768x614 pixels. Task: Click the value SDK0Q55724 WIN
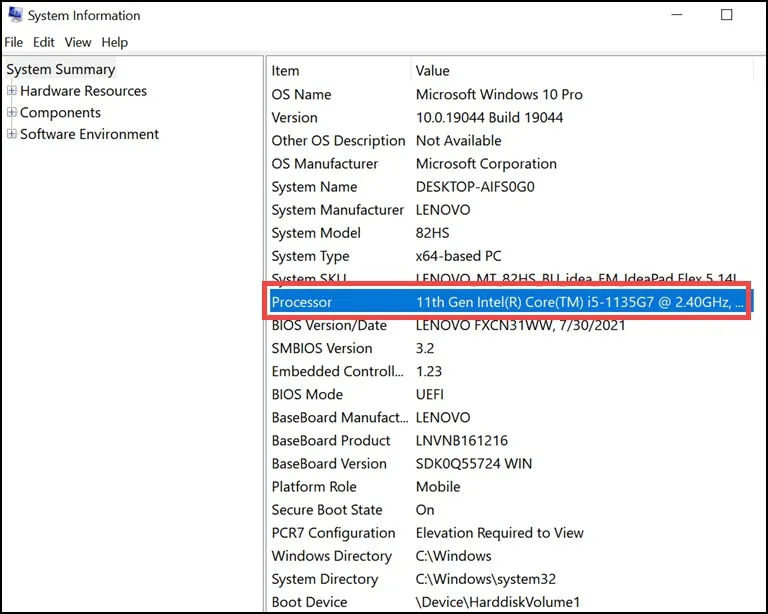point(474,463)
